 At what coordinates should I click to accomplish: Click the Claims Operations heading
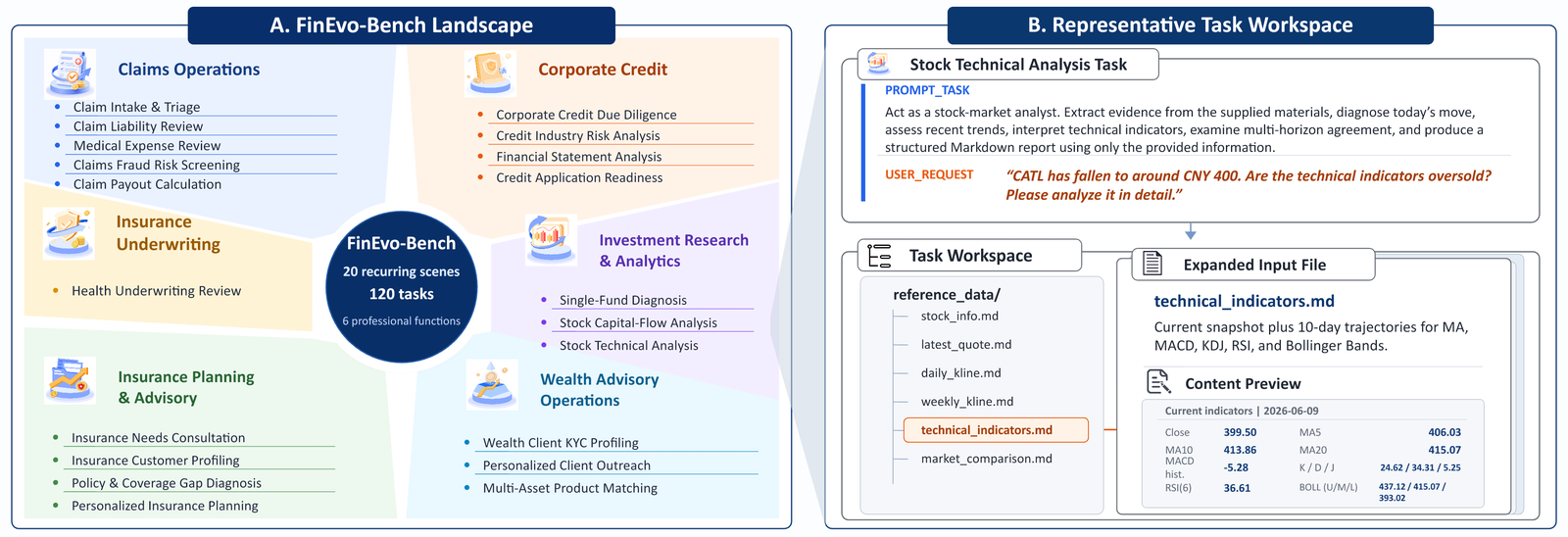pyautogui.click(x=189, y=70)
